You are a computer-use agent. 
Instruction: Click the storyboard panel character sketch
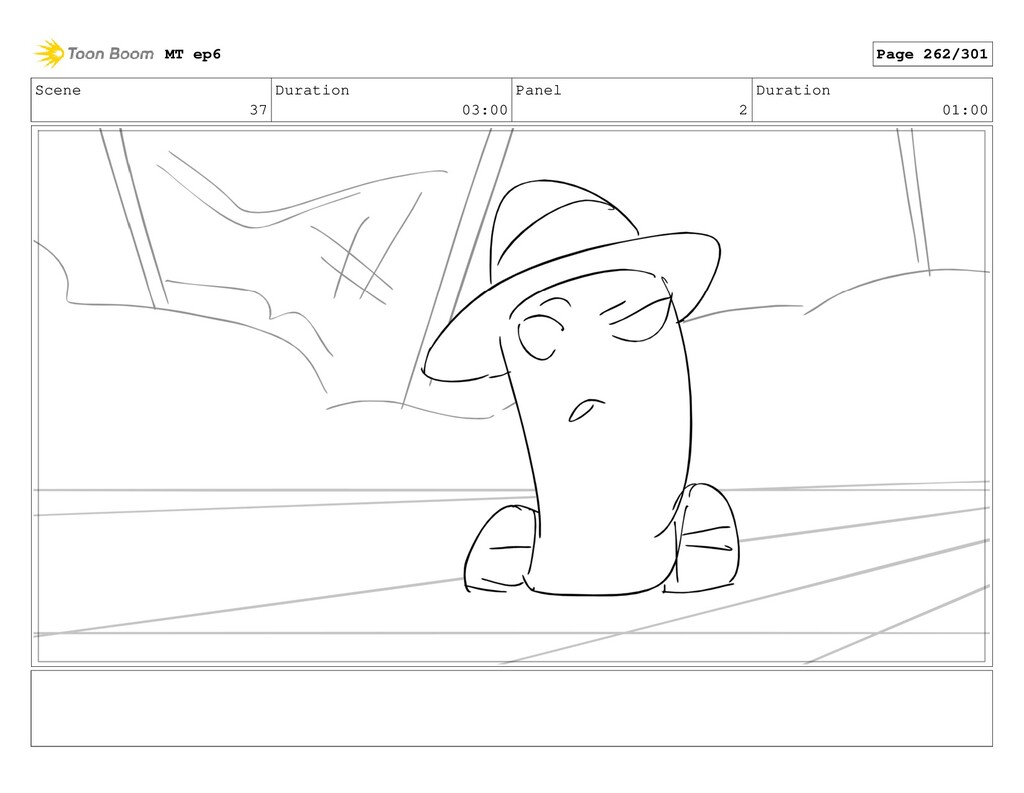581,389
